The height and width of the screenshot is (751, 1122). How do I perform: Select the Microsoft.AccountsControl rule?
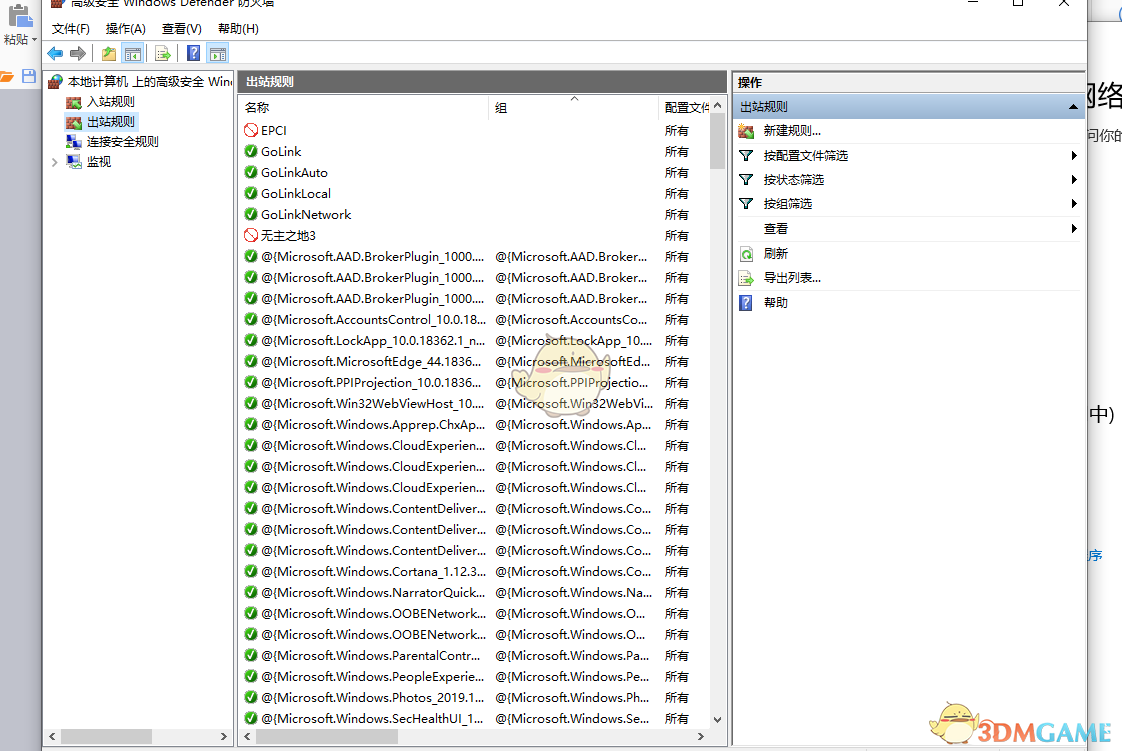tap(475, 319)
